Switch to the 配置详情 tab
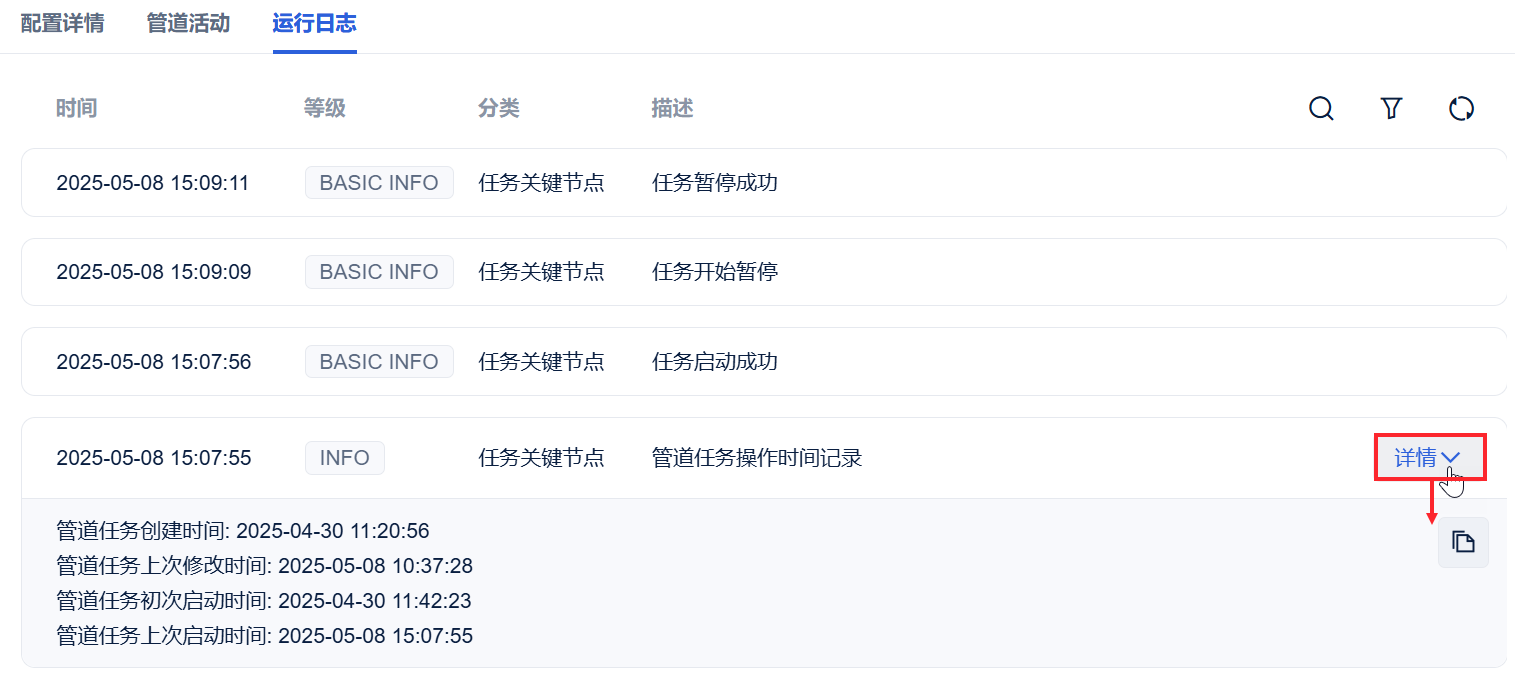The height and width of the screenshot is (679, 1515). (x=62, y=23)
